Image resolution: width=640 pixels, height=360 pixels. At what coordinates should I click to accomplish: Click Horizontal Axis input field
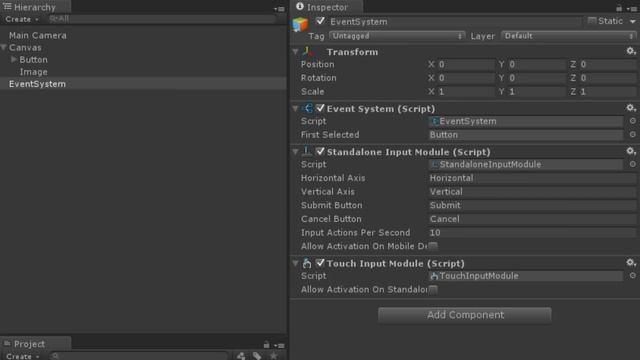[x=532, y=178]
